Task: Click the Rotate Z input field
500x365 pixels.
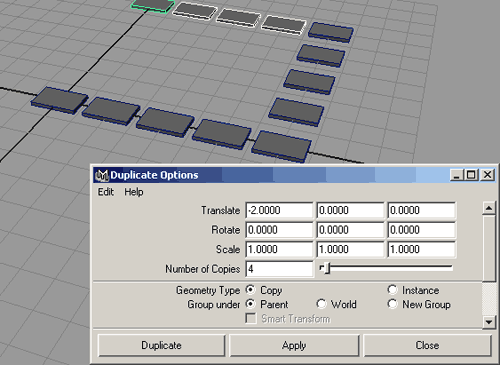Action: point(421,230)
